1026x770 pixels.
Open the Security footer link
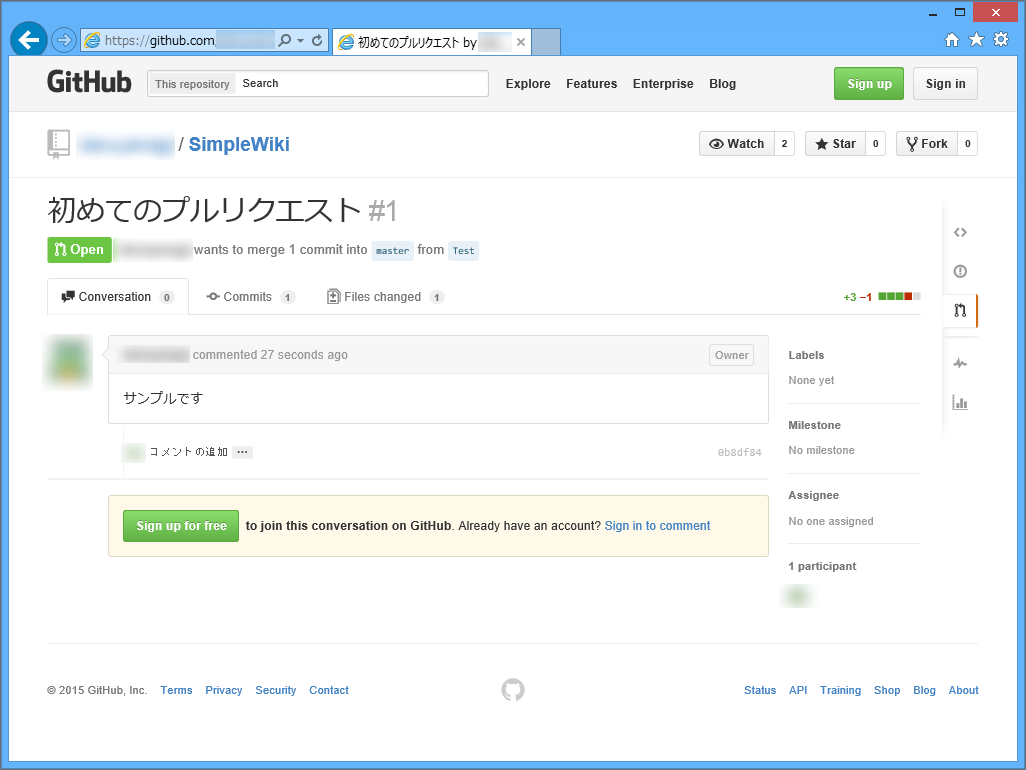point(275,690)
